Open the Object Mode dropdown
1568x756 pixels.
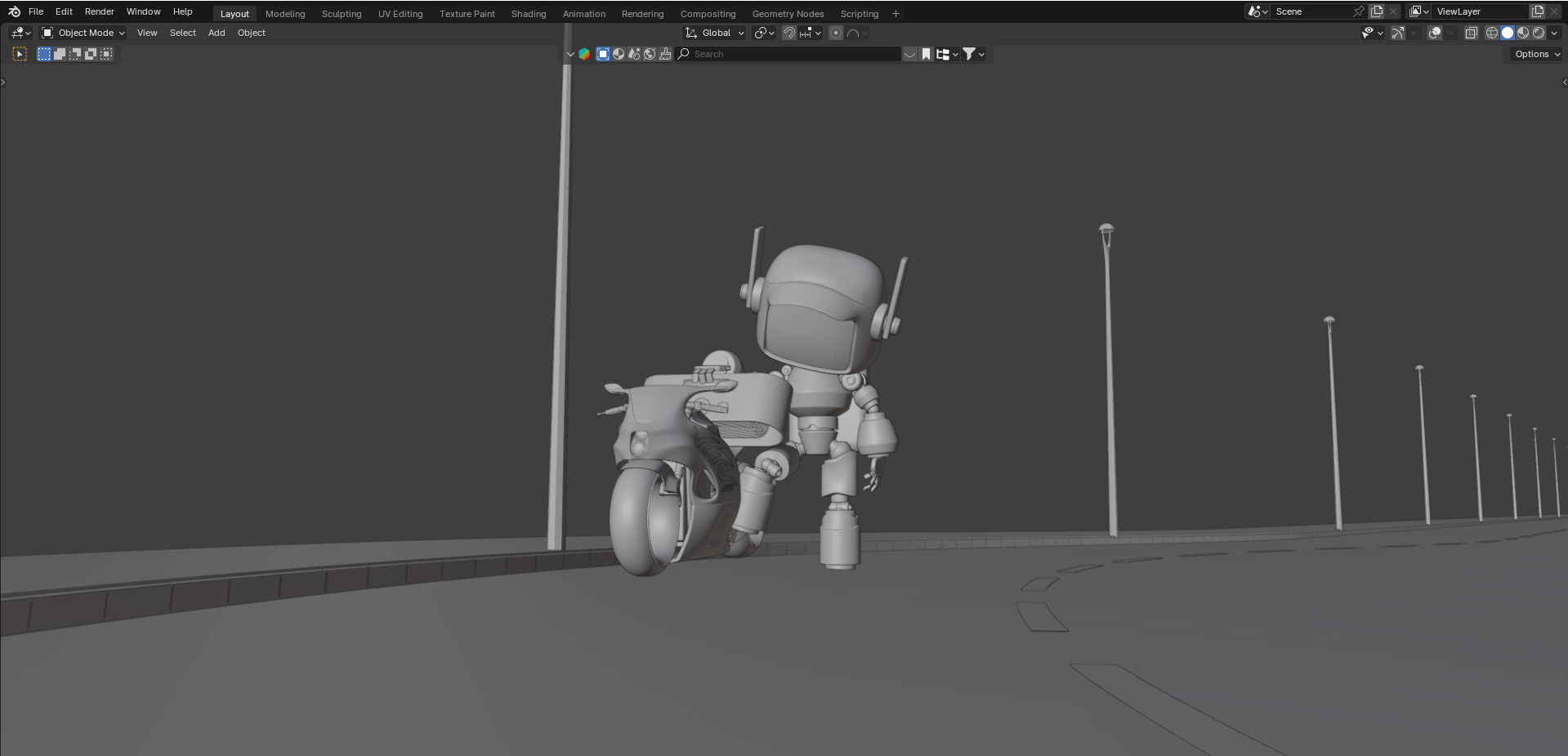click(x=83, y=33)
